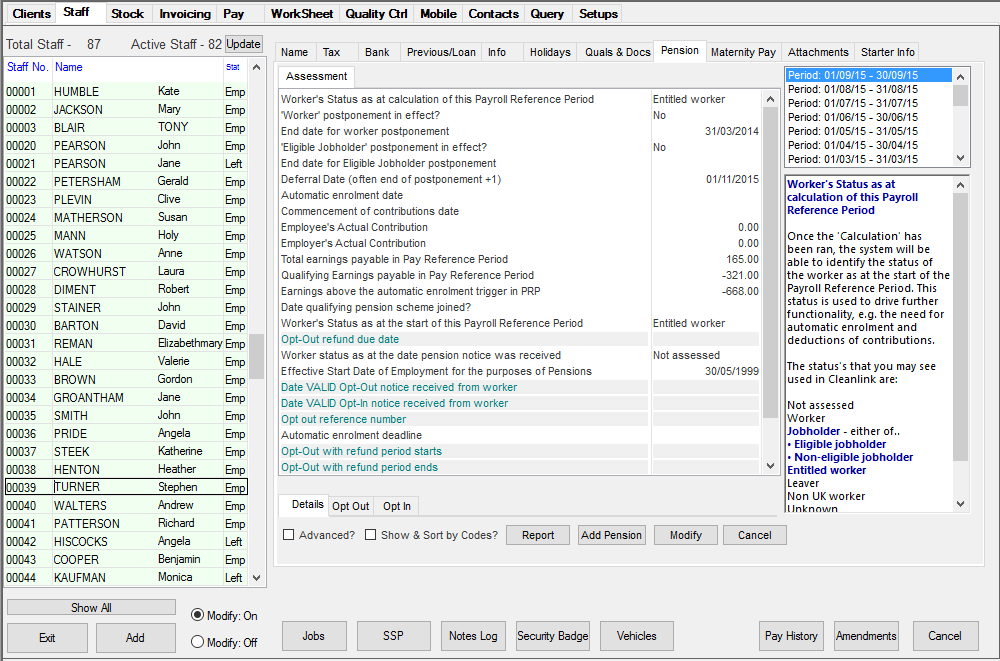
Task: Enable the Advanced? checkbox
Action: (x=289, y=535)
